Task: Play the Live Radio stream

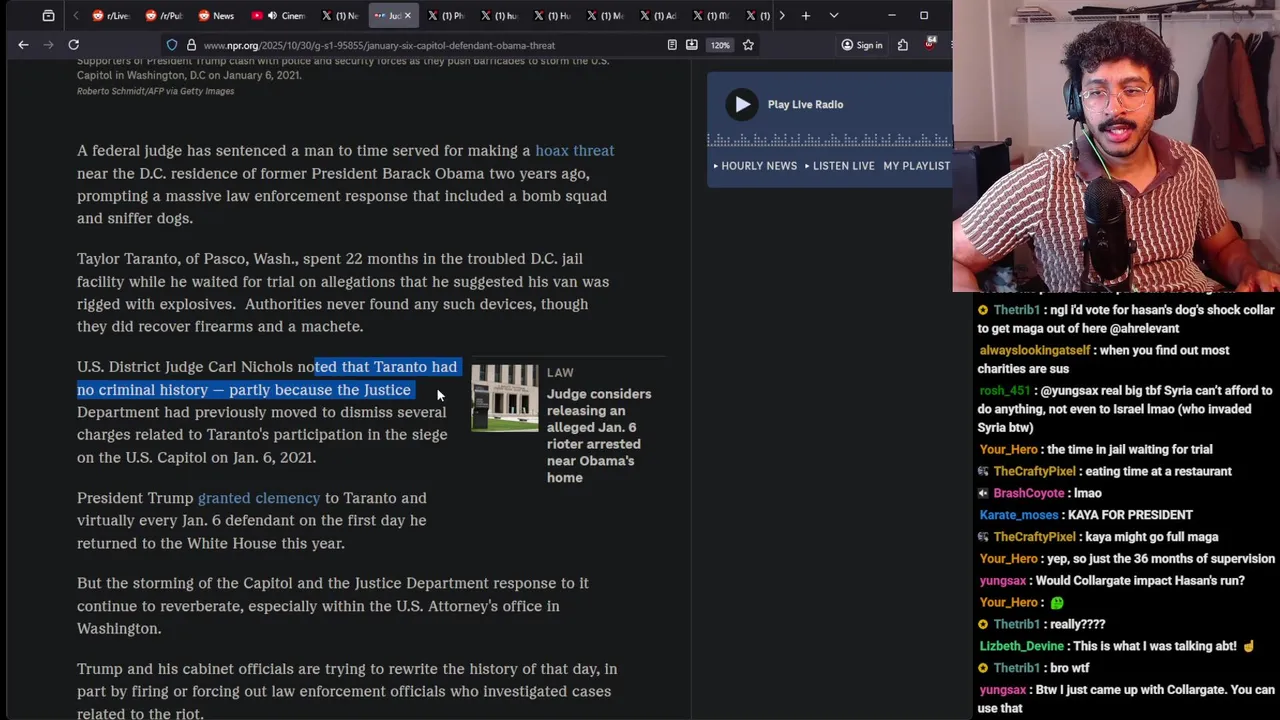Action: pyautogui.click(x=742, y=104)
